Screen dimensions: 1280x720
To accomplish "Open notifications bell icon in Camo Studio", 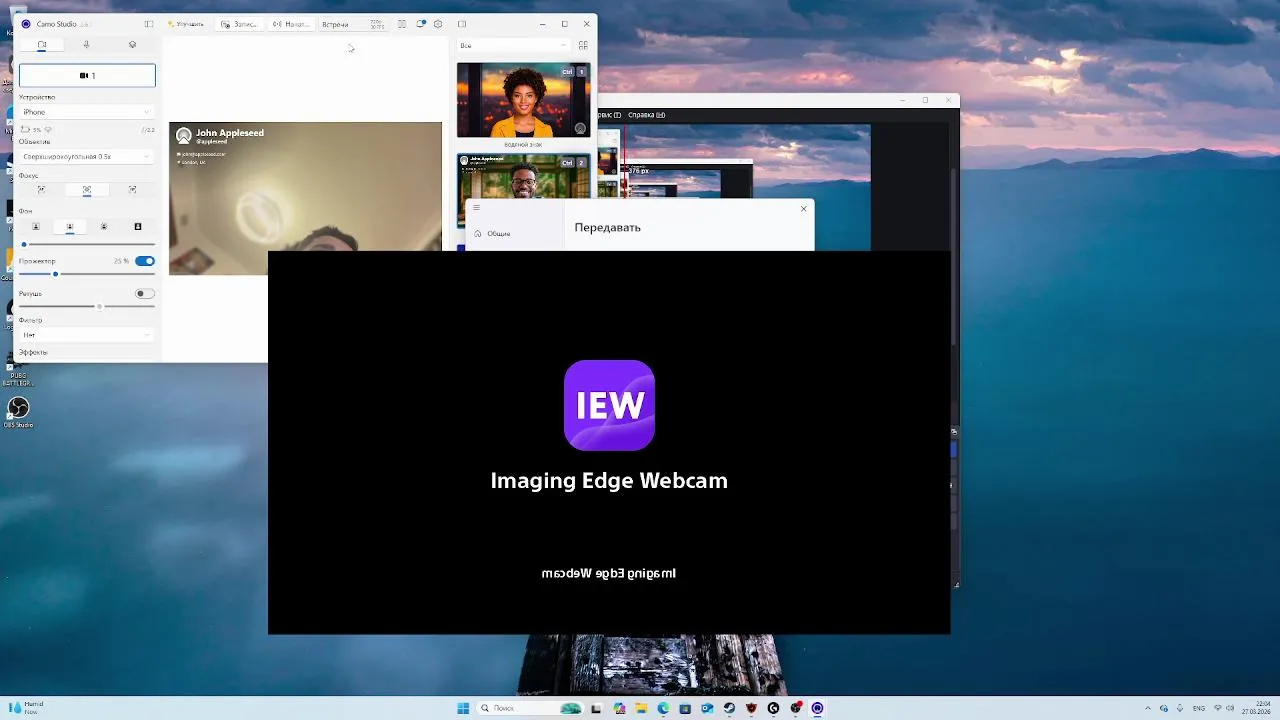I will pyautogui.click(x=421, y=24).
